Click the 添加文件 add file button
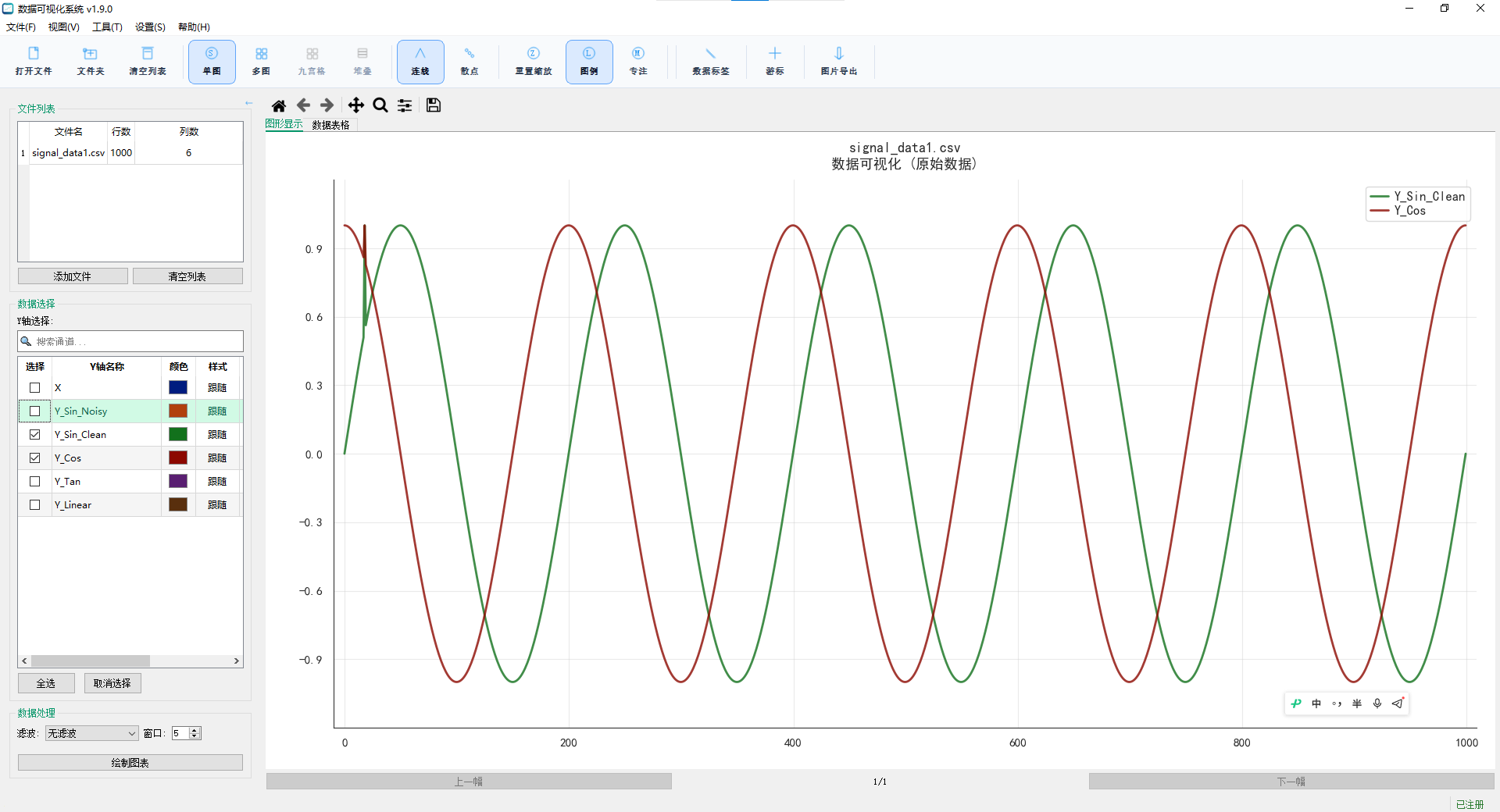1500x812 pixels. coord(73,276)
